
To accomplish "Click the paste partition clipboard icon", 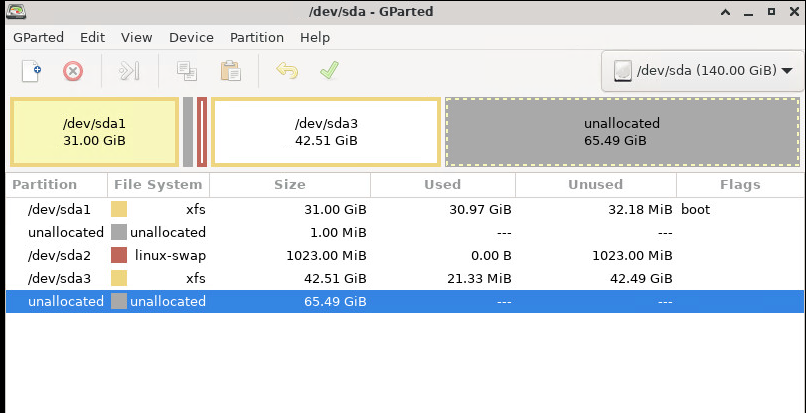I will (x=231, y=71).
